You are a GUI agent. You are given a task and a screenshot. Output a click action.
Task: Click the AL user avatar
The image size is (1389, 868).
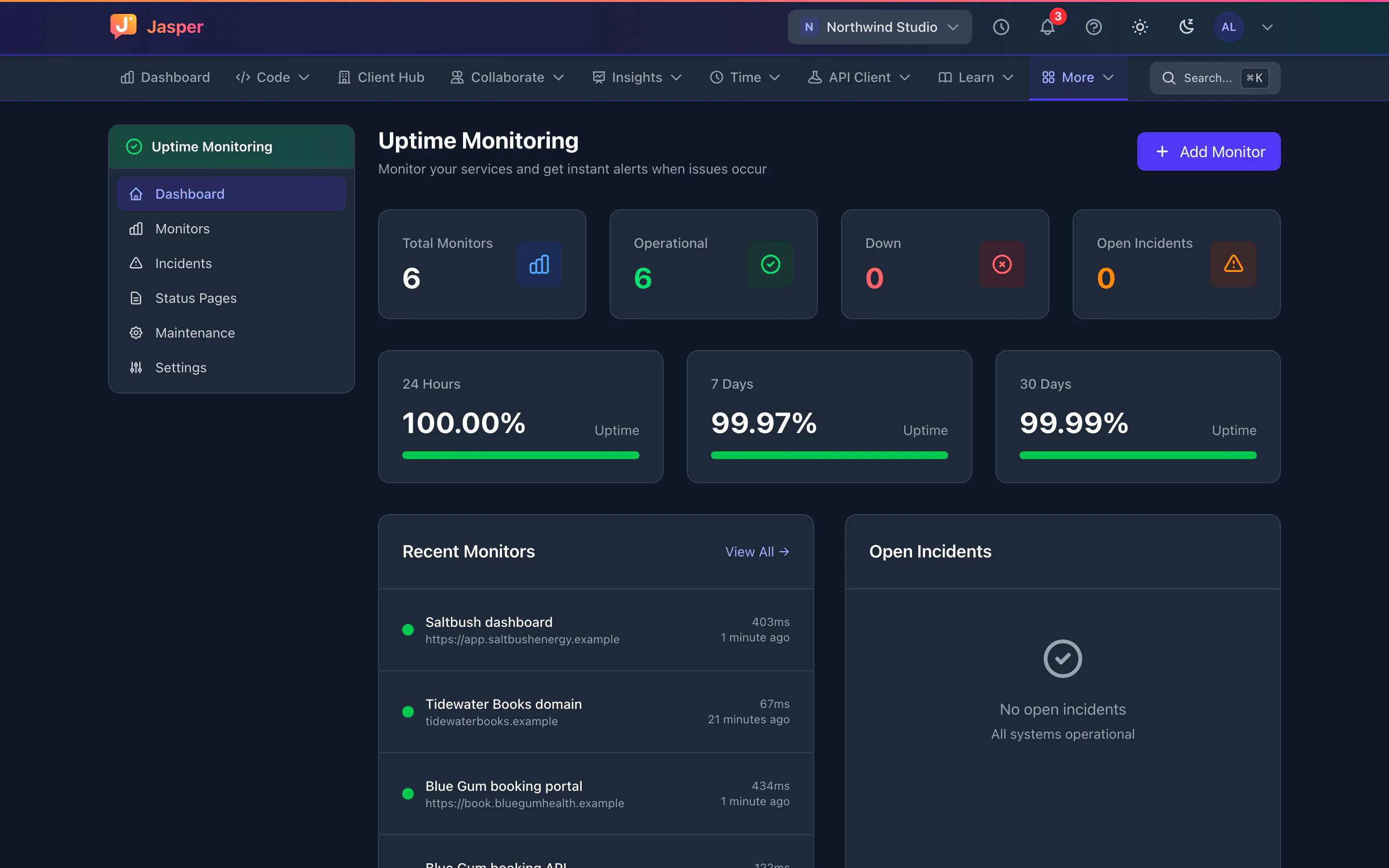coord(1228,27)
